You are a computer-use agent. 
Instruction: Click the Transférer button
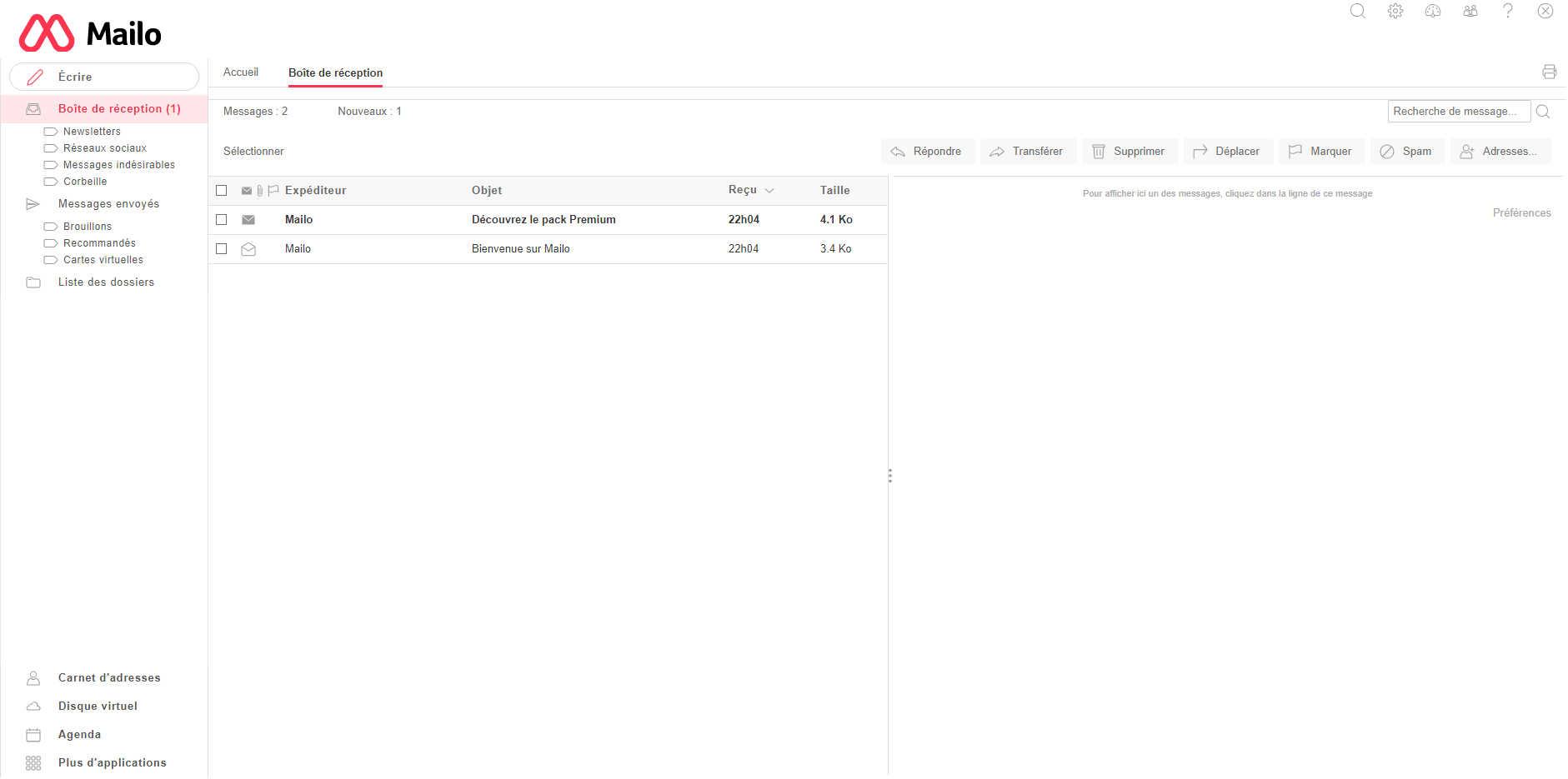1029,152
